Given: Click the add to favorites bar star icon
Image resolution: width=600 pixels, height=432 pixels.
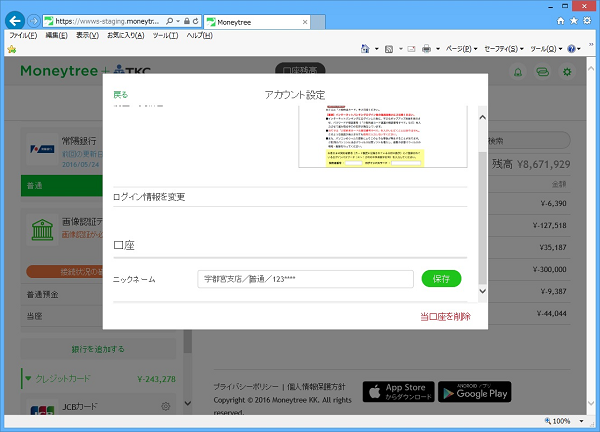Looking at the screenshot, I should (x=12, y=49).
